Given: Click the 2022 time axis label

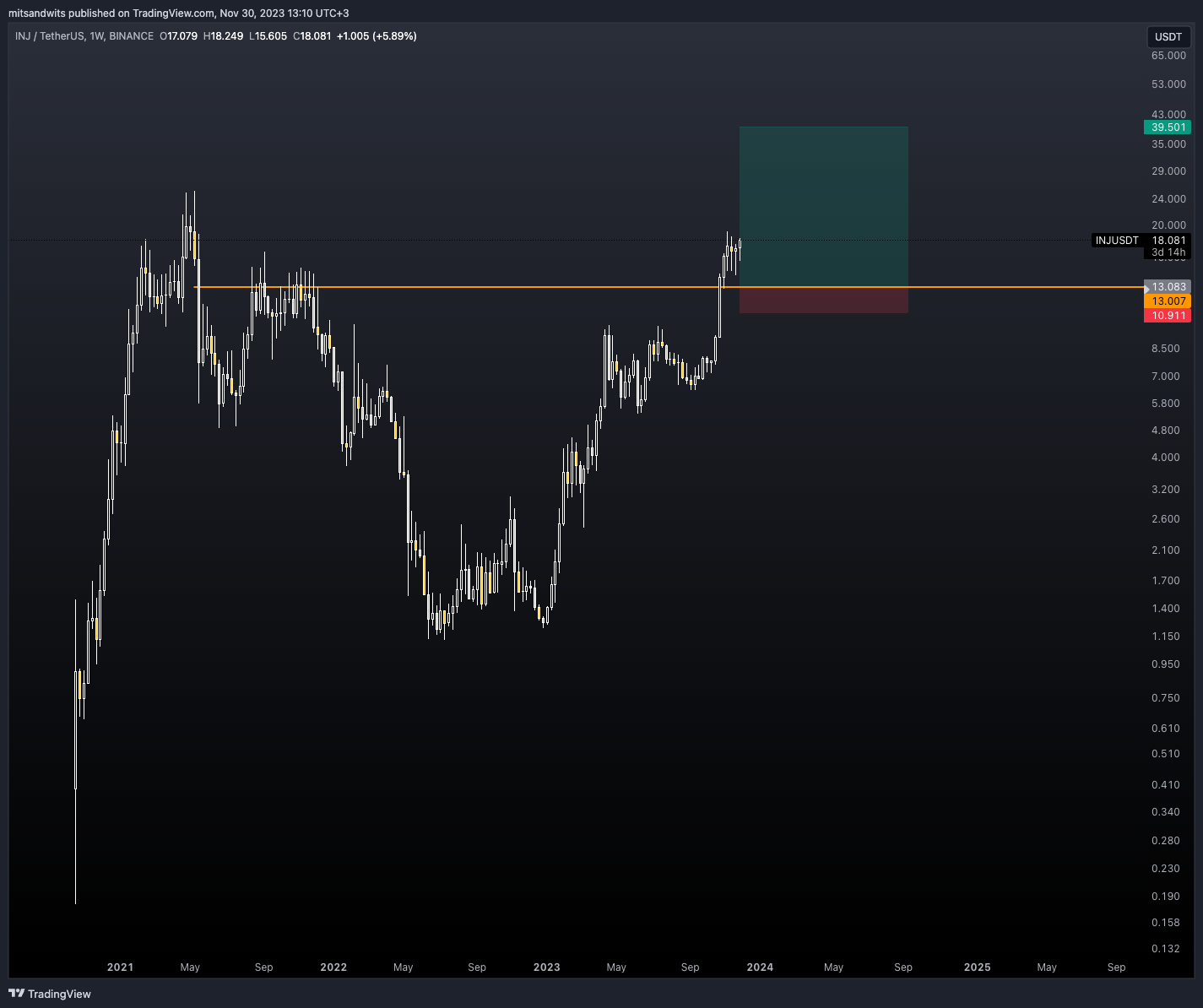Looking at the screenshot, I should point(333,967).
